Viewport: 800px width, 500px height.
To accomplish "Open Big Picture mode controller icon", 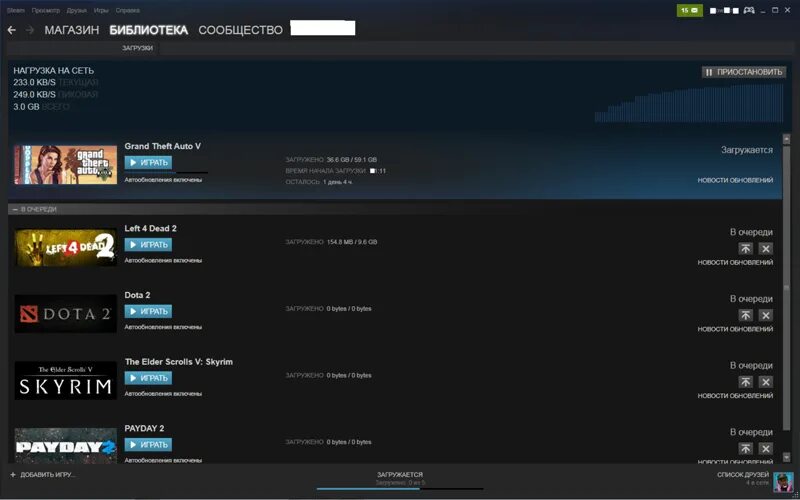I will click(x=748, y=10).
